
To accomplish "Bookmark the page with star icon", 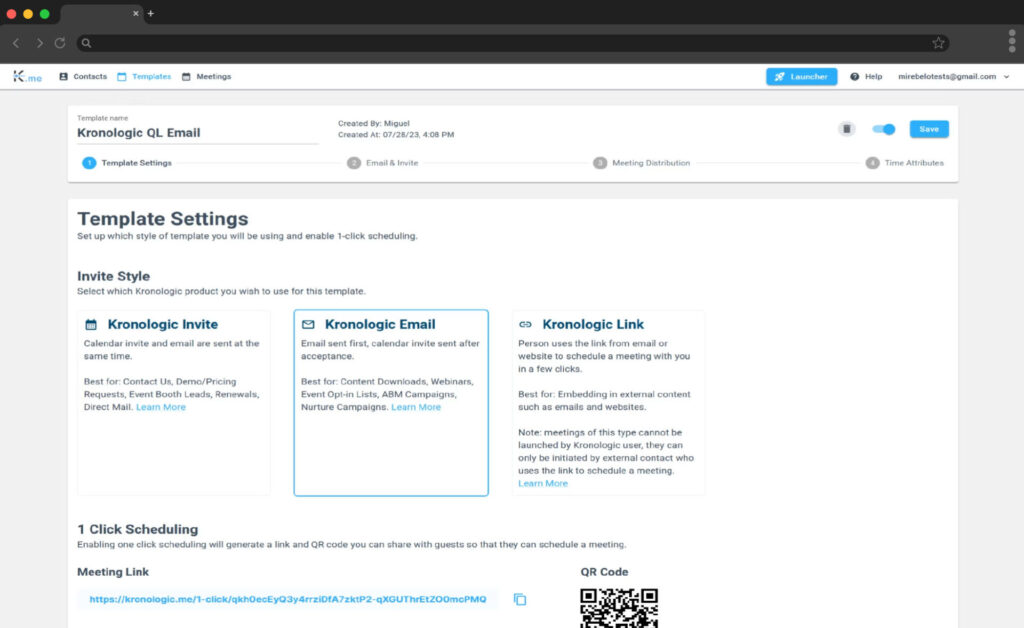I will pos(938,43).
